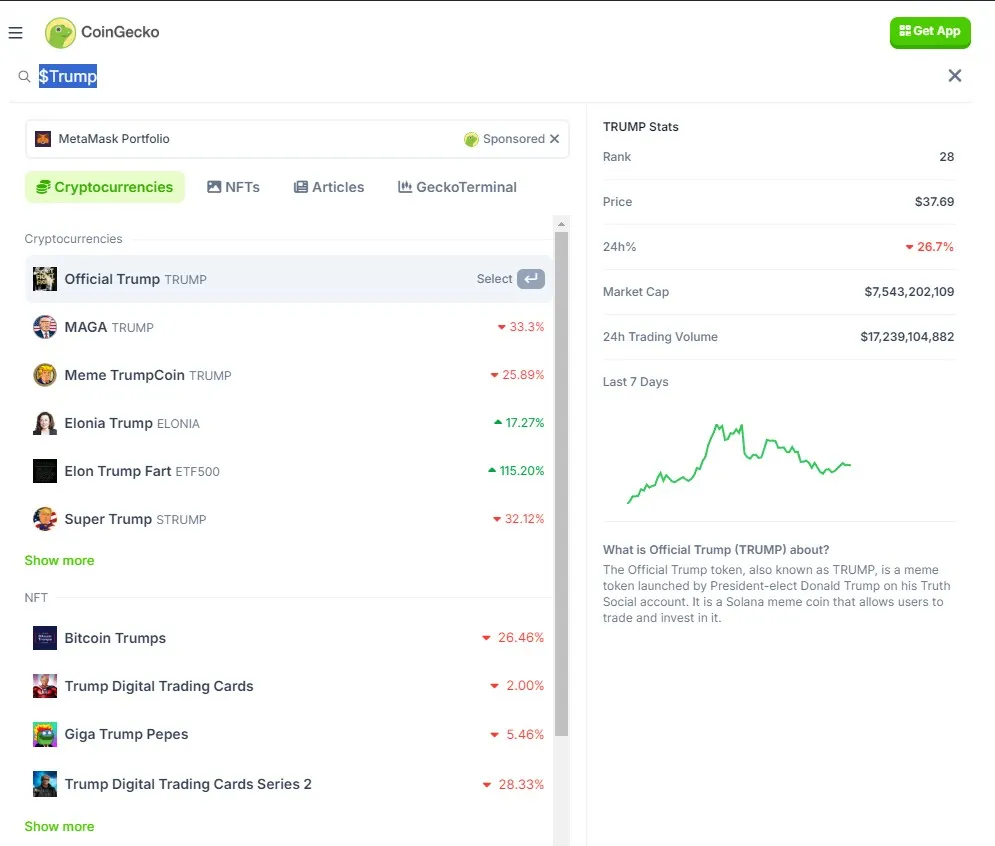Click the scrollbar up arrow
995x846 pixels.
pos(561,224)
